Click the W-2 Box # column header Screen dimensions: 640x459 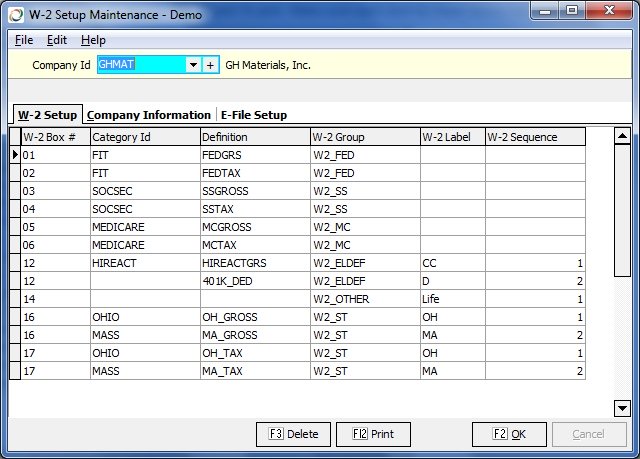pyautogui.click(x=55, y=137)
